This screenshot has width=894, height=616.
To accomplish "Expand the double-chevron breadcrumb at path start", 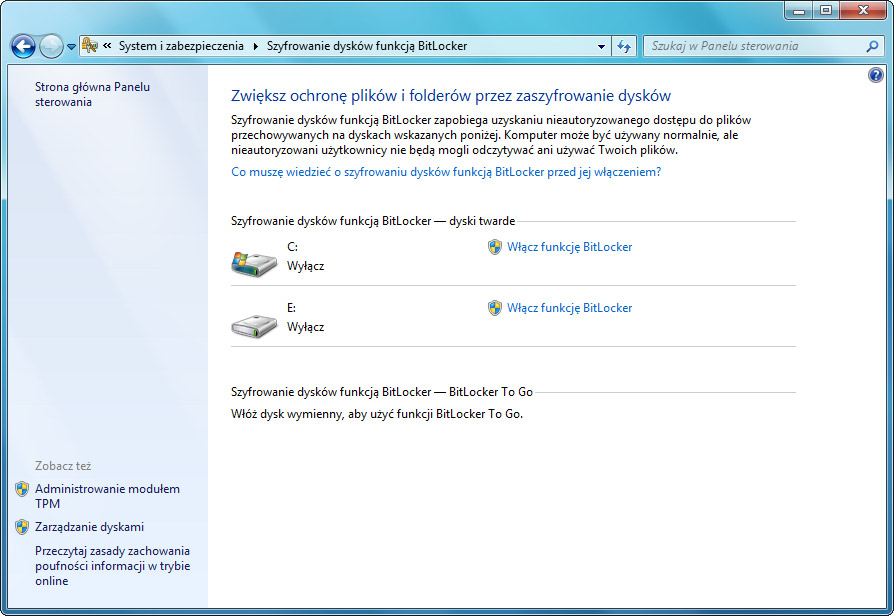I will click(x=106, y=46).
